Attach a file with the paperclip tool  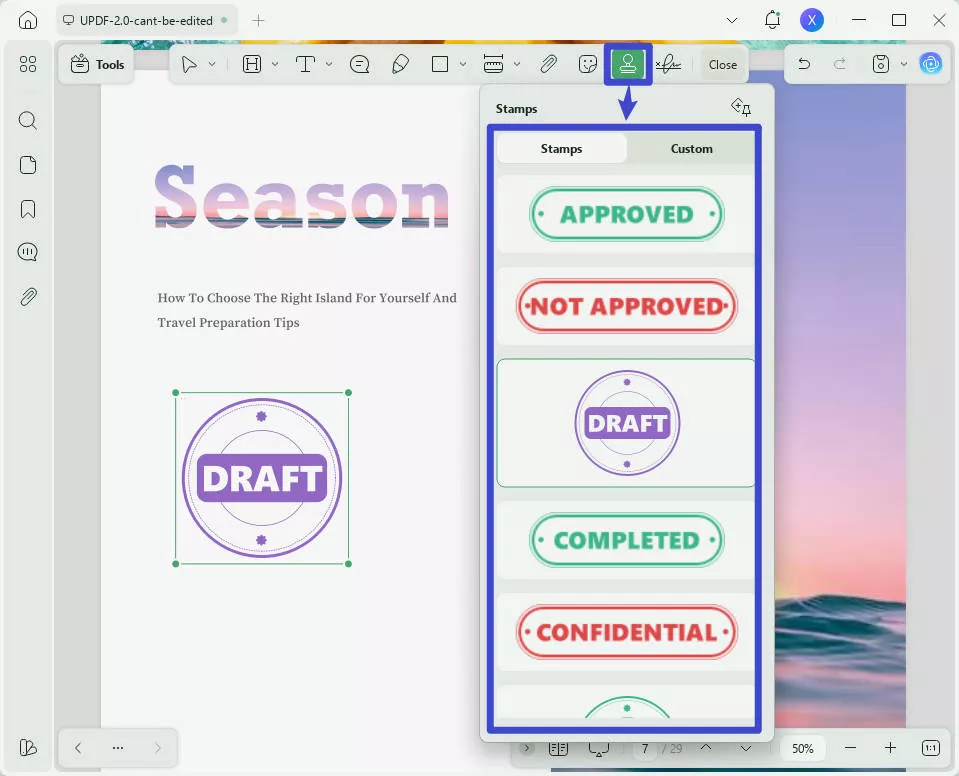point(548,63)
